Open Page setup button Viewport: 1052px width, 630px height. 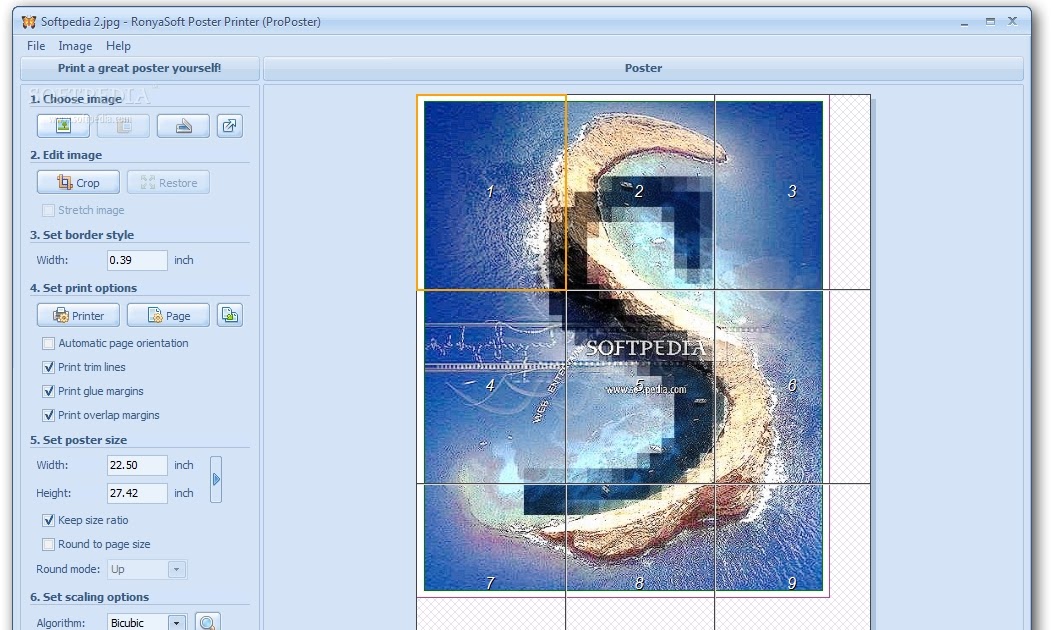[168, 315]
